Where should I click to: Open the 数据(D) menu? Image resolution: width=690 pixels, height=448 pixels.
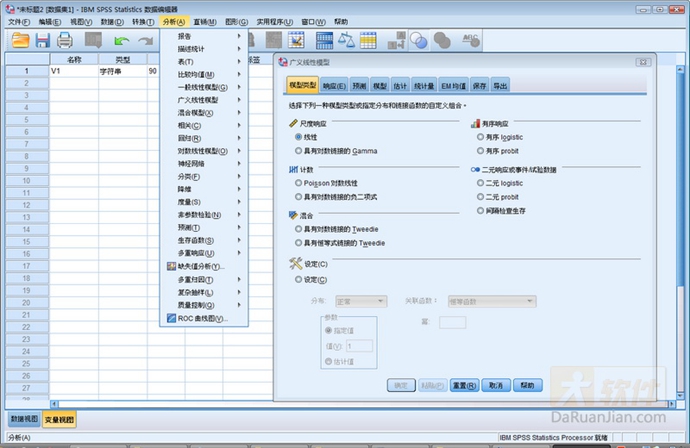pyautogui.click(x=112, y=22)
